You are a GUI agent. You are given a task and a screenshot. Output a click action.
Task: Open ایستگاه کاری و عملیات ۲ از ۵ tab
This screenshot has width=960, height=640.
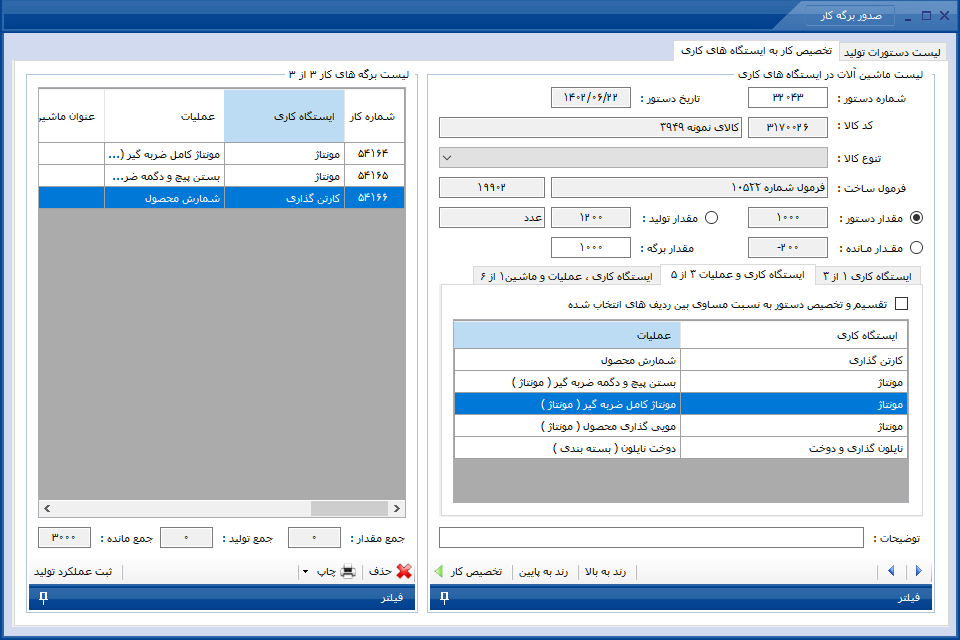point(737,274)
